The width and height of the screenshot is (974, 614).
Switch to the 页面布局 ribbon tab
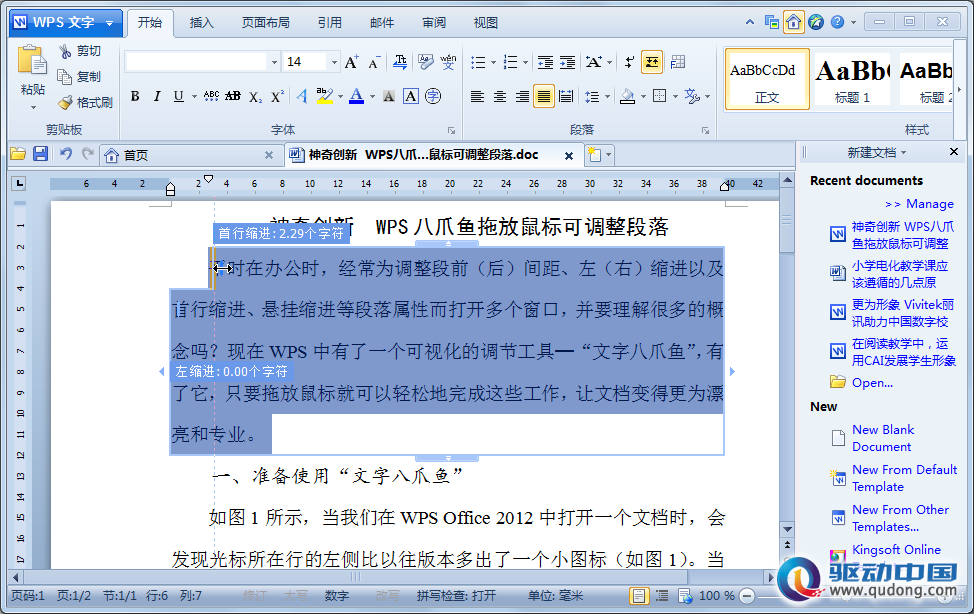[265, 23]
